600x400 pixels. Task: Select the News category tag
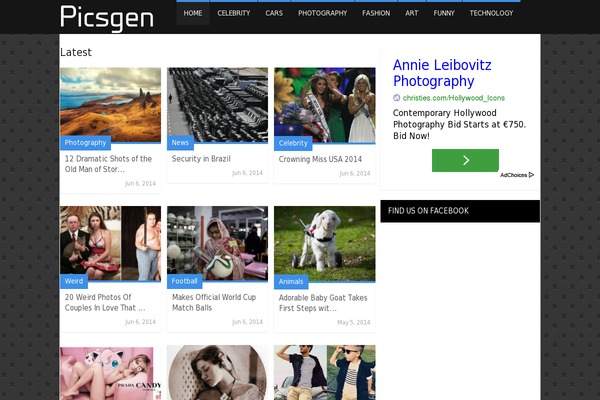click(x=180, y=143)
